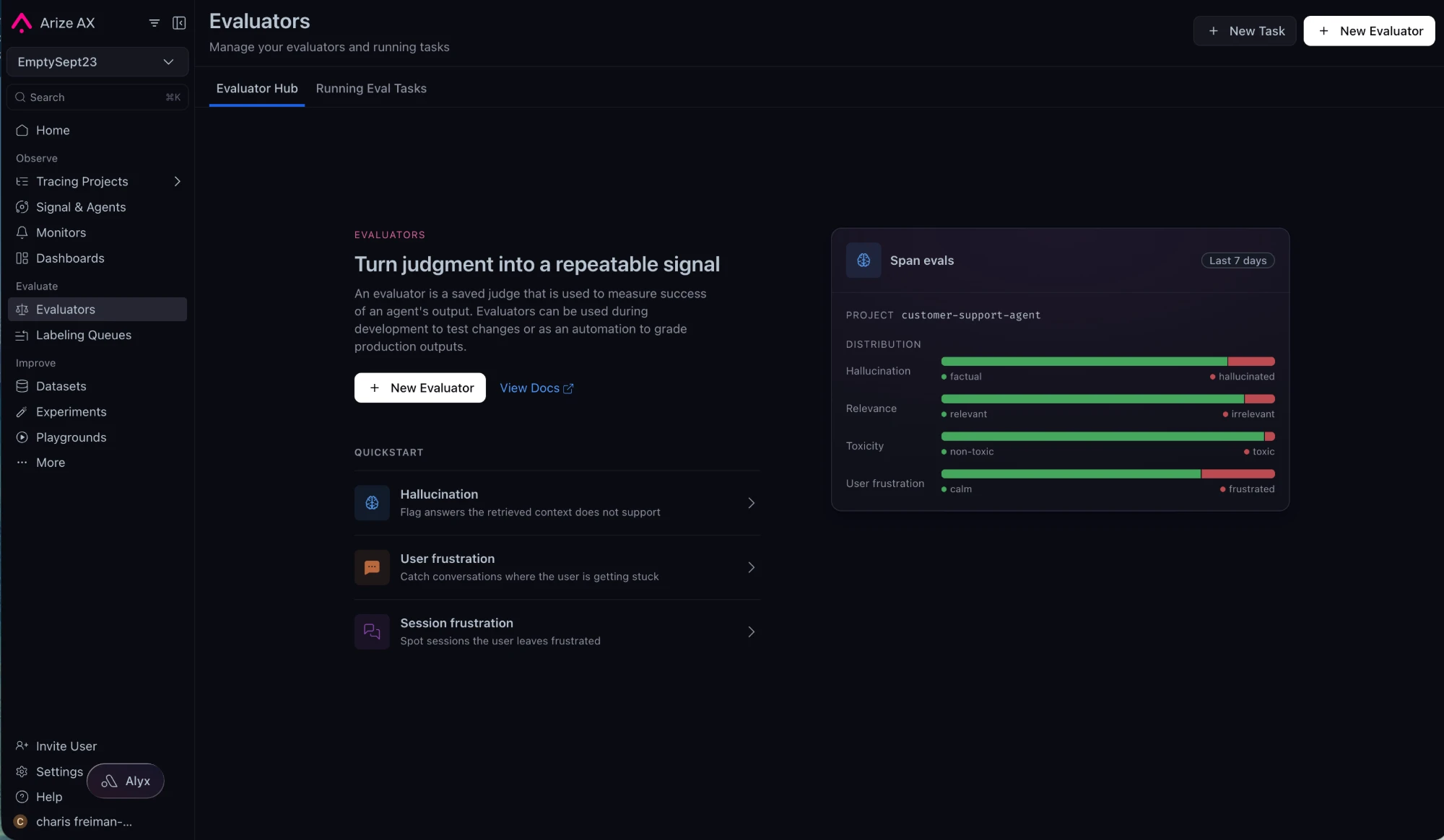This screenshot has width=1444, height=840.
Task: Click the Hallucination quickstart brain icon
Action: [x=372, y=503]
